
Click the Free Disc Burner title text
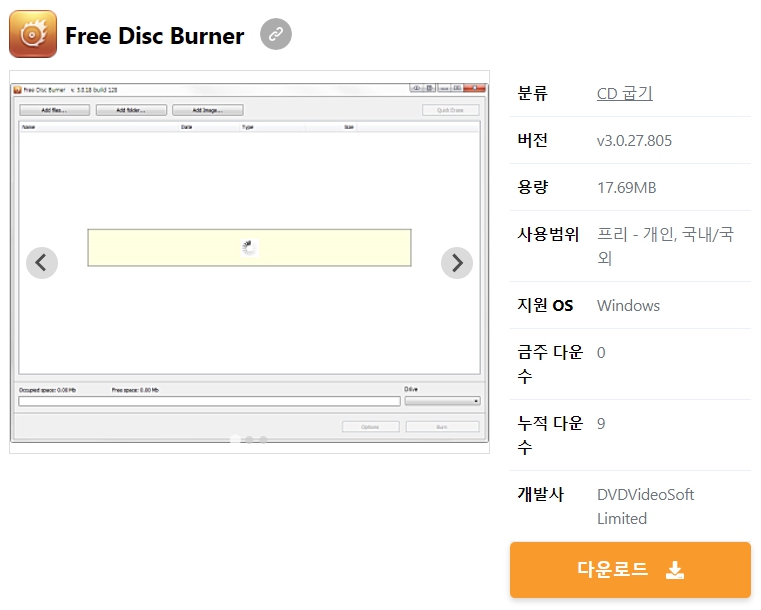(x=154, y=35)
